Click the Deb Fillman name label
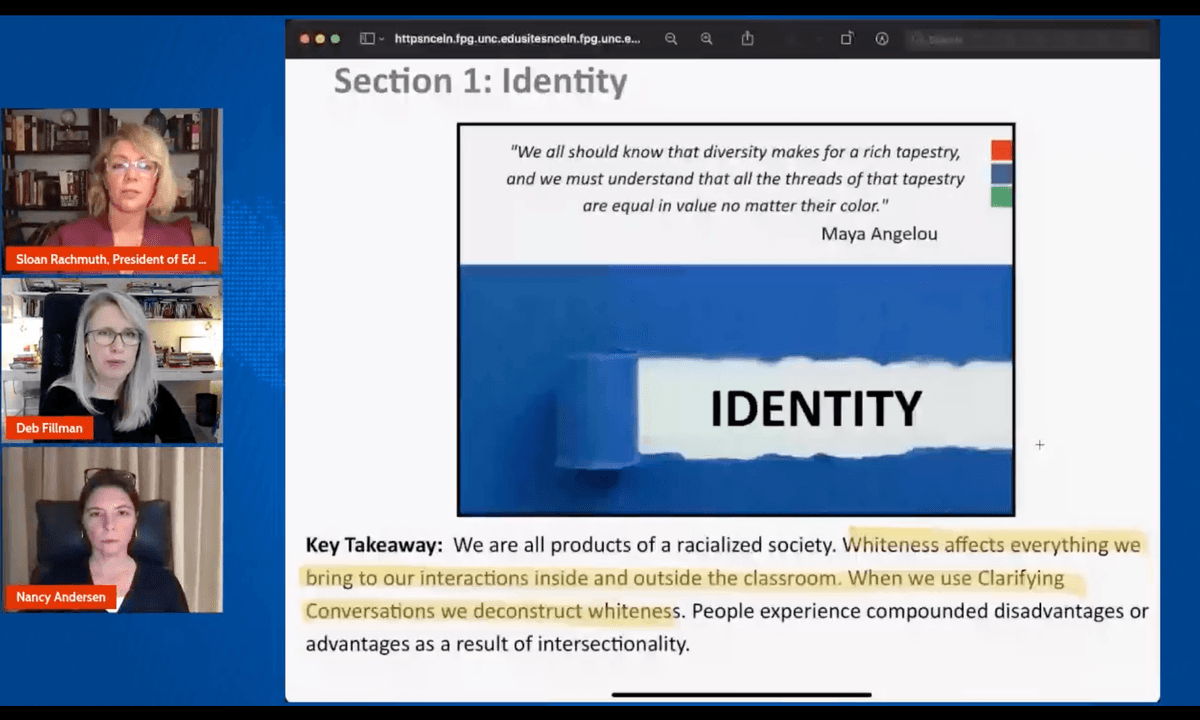Screen dimensions: 1200x720 50,428
